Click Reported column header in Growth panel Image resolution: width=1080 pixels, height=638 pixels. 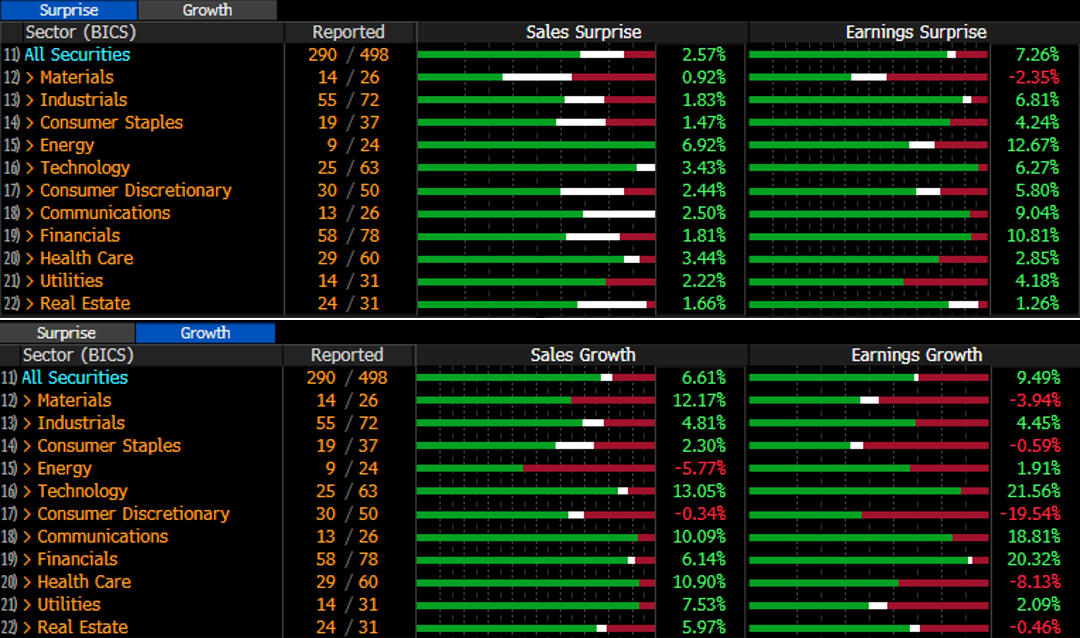tap(346, 355)
